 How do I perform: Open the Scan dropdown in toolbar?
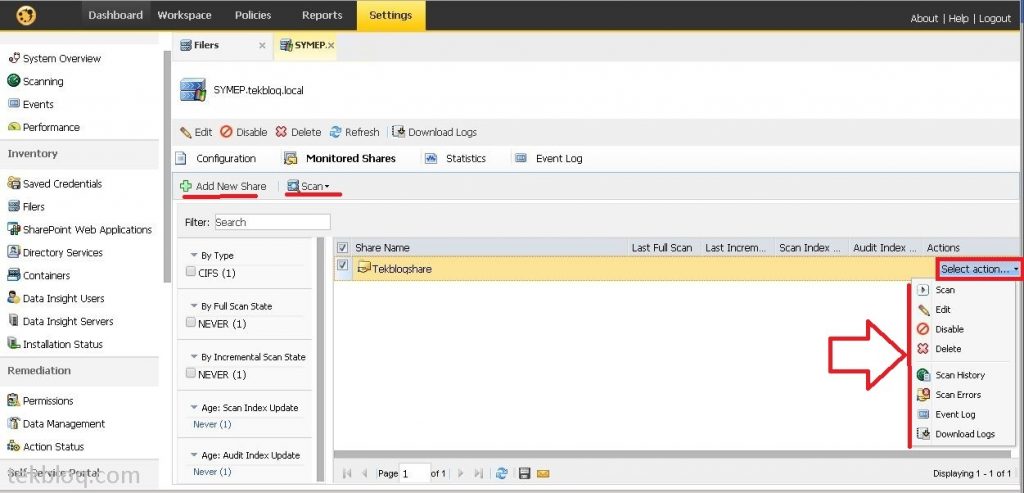point(308,186)
